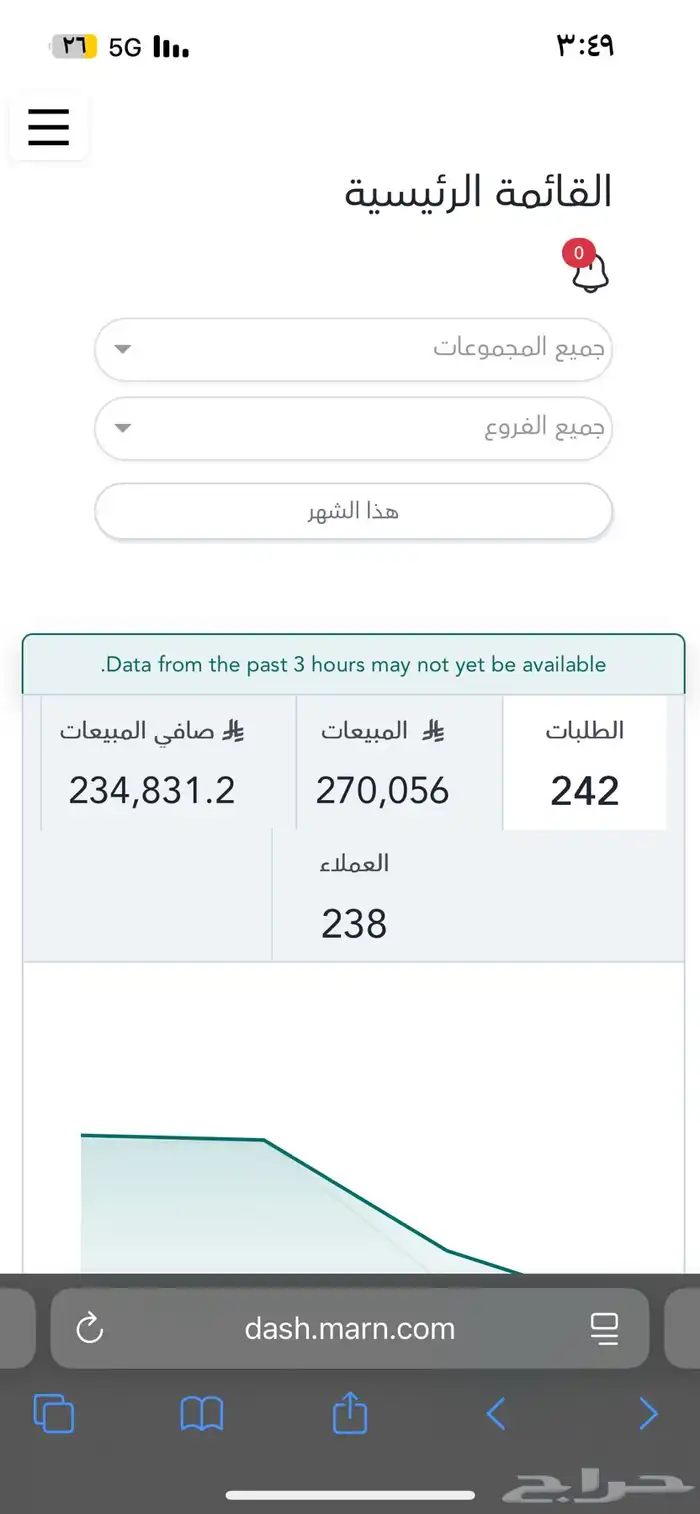This screenshot has height=1514, width=700.
Task: Select the المبيعات stats tab
Action: coord(383,763)
